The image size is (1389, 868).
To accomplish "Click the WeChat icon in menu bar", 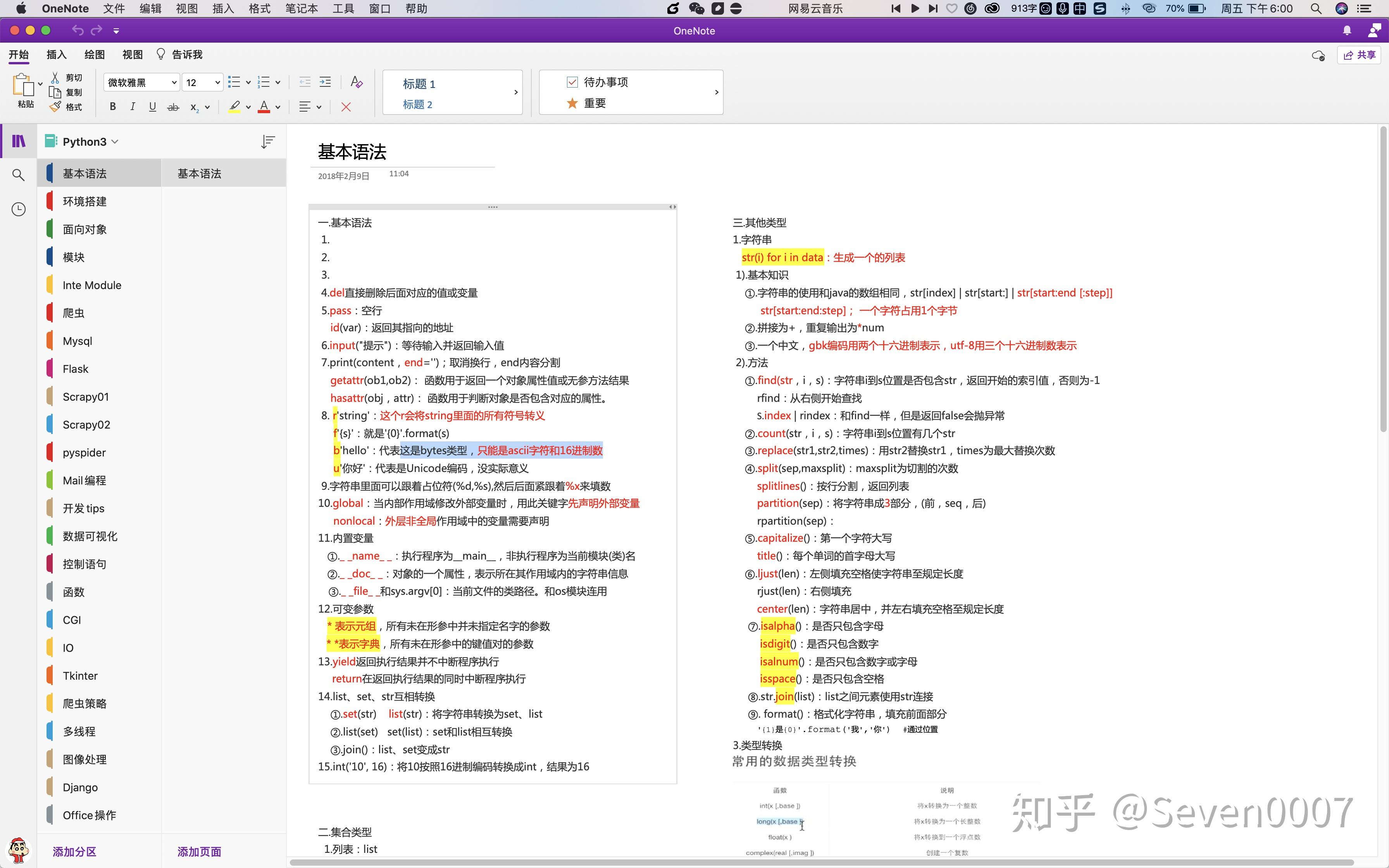I will click(697, 9).
